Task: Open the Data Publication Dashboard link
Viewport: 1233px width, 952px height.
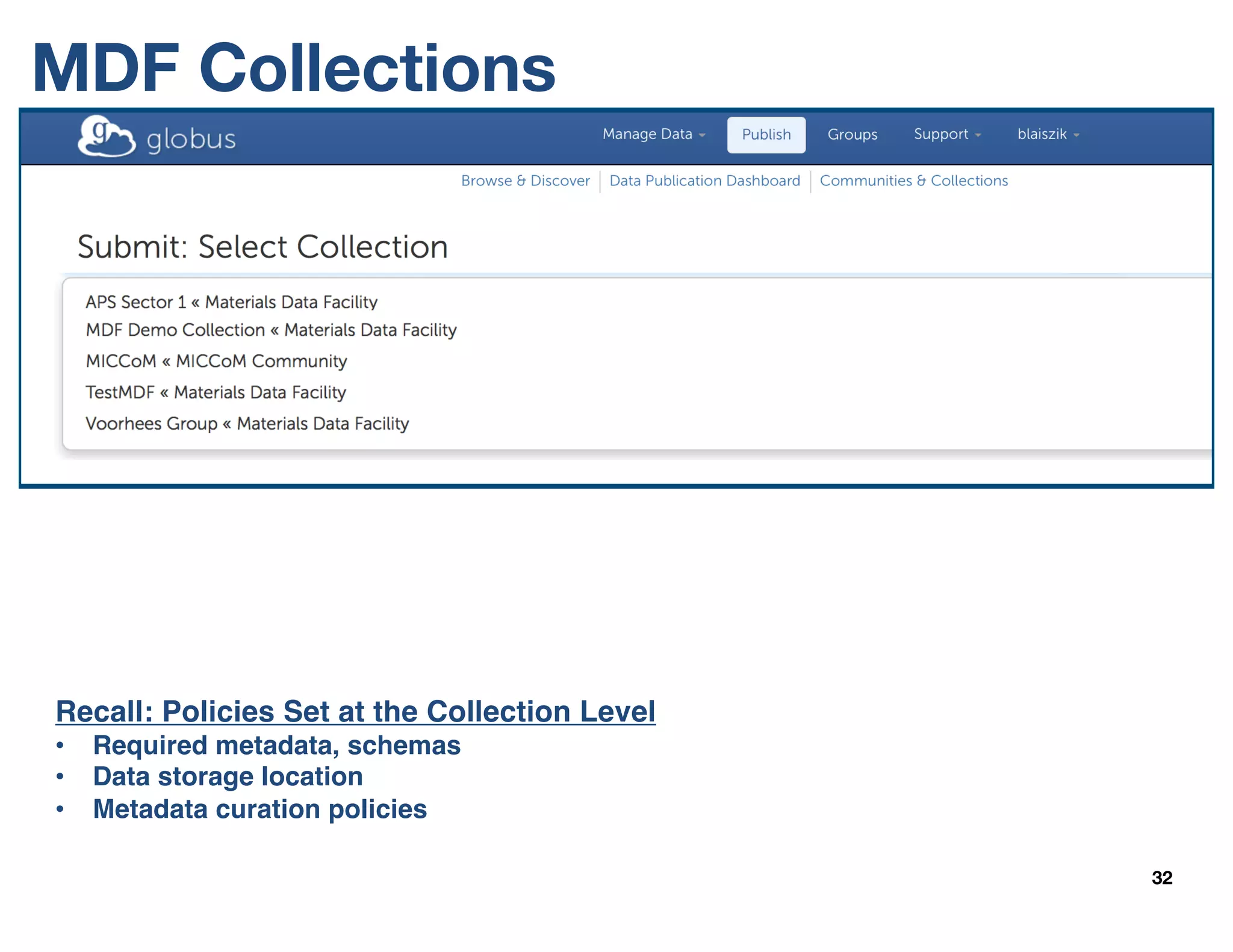Action: [704, 181]
